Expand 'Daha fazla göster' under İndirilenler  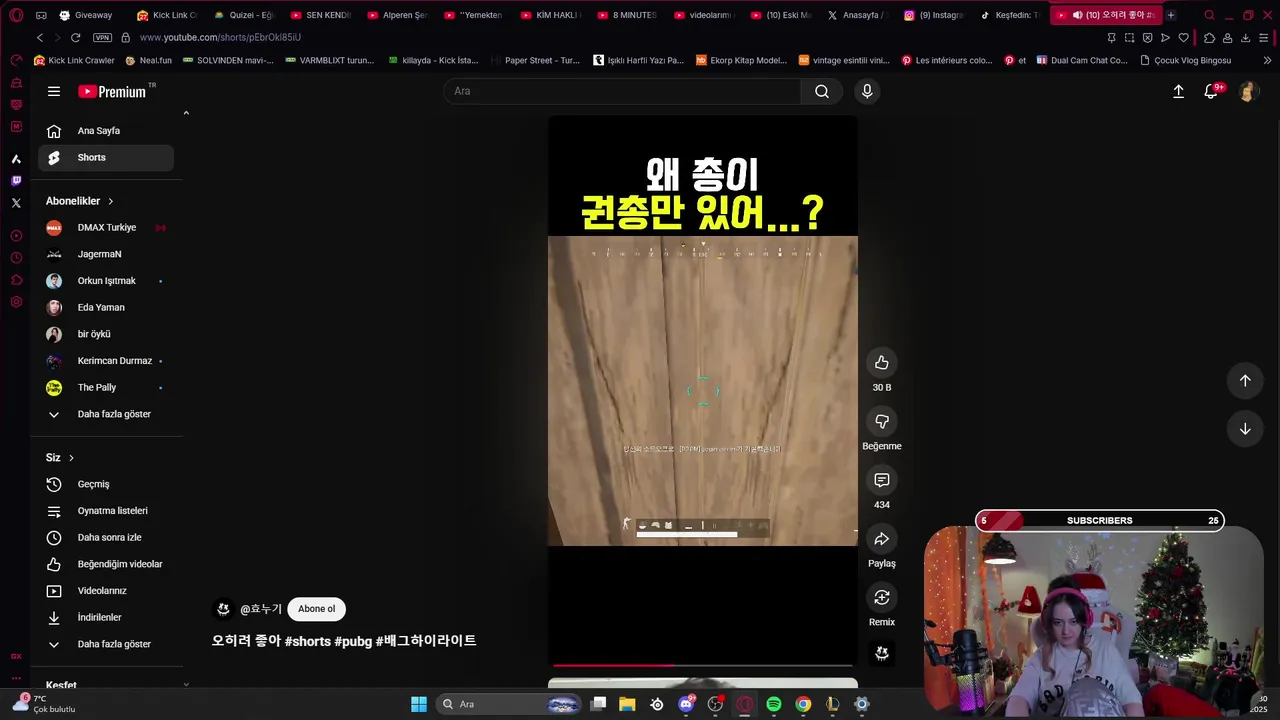point(106,644)
